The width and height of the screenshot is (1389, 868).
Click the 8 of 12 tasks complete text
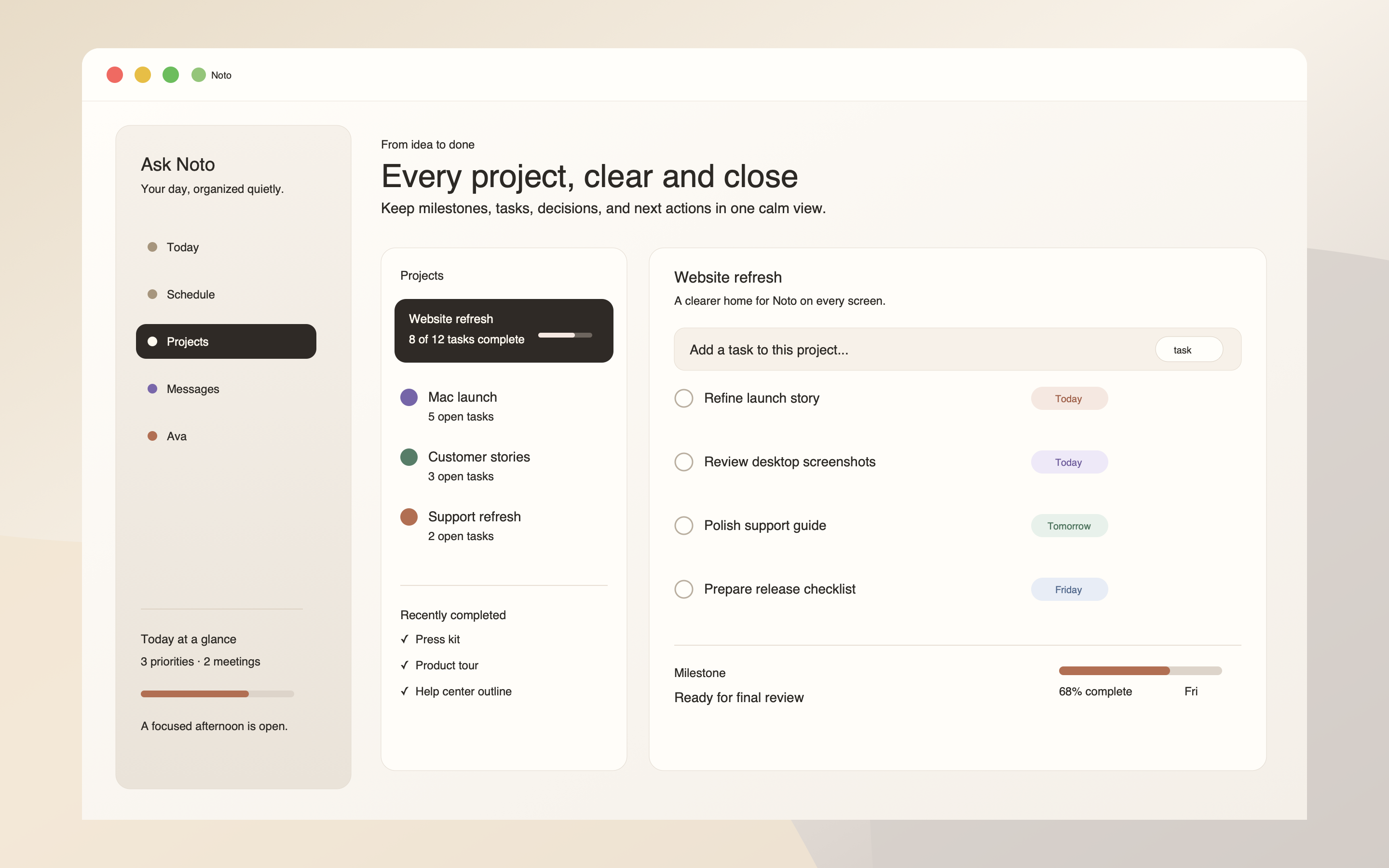pos(466,339)
